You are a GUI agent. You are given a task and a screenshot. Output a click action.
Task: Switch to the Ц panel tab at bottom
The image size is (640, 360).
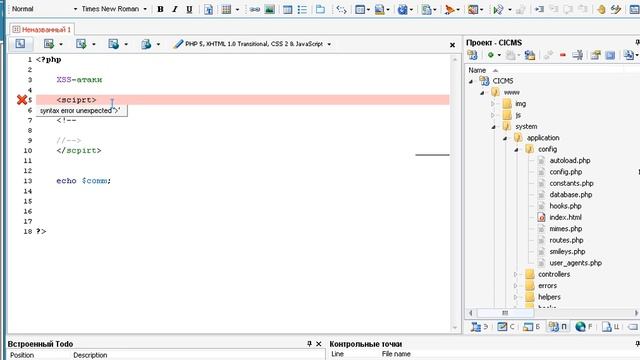[x=610, y=327]
